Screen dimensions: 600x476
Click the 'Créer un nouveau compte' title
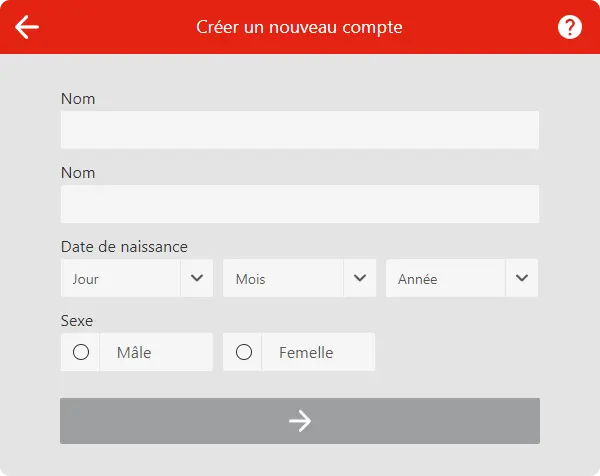[x=300, y=27]
